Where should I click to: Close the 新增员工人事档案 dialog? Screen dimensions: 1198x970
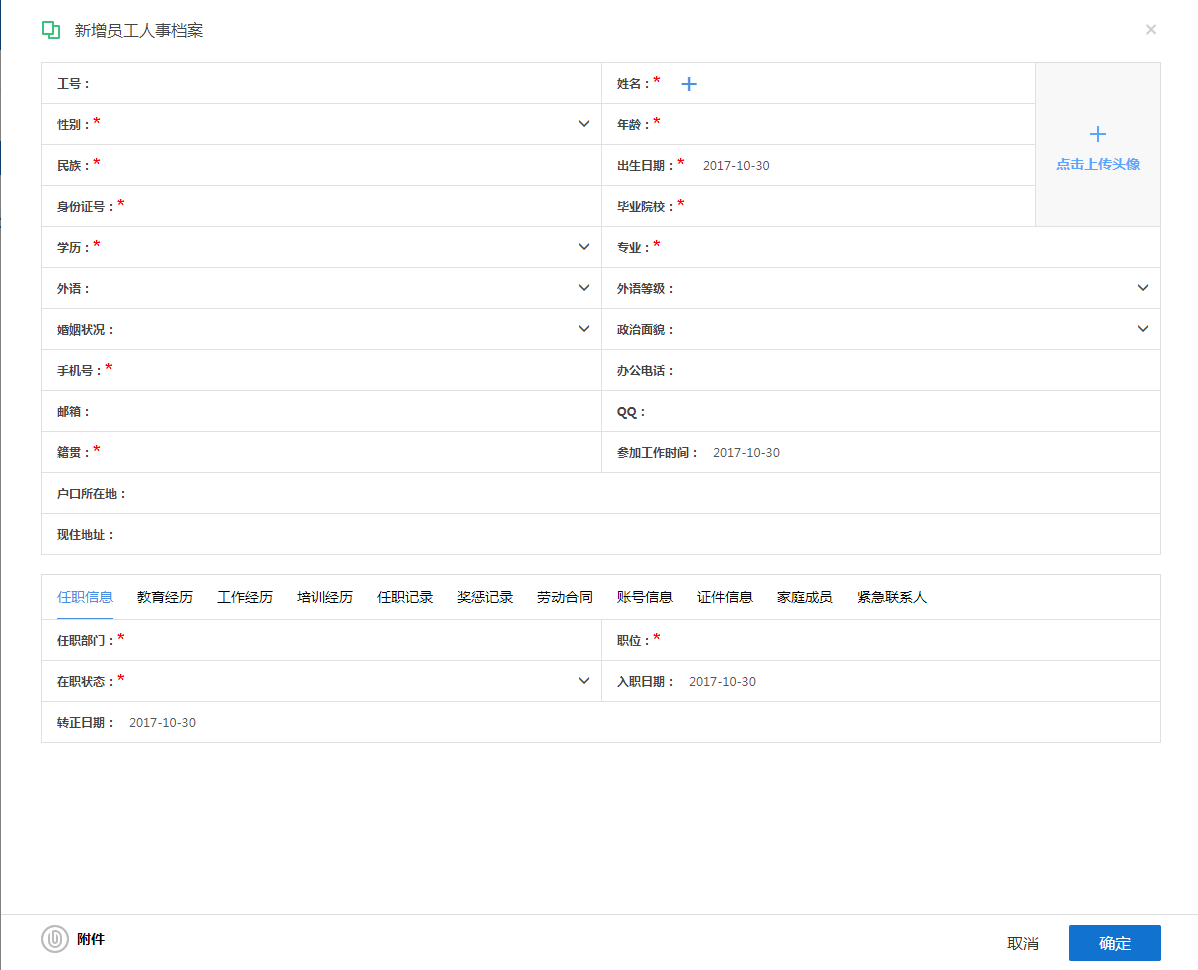1151,30
